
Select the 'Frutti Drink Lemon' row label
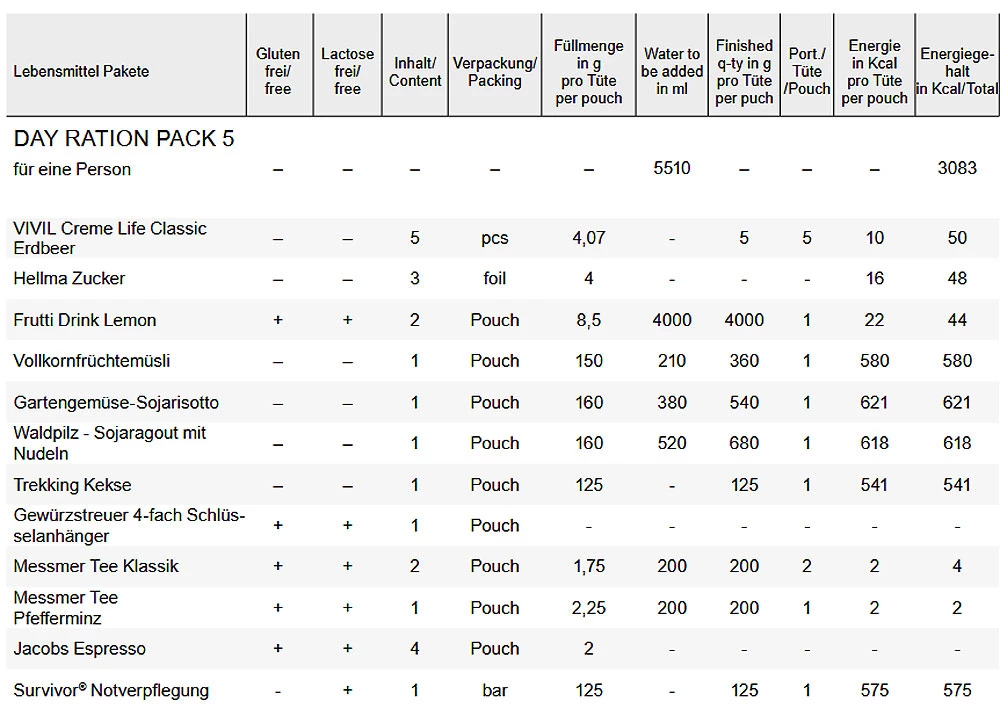tap(85, 320)
